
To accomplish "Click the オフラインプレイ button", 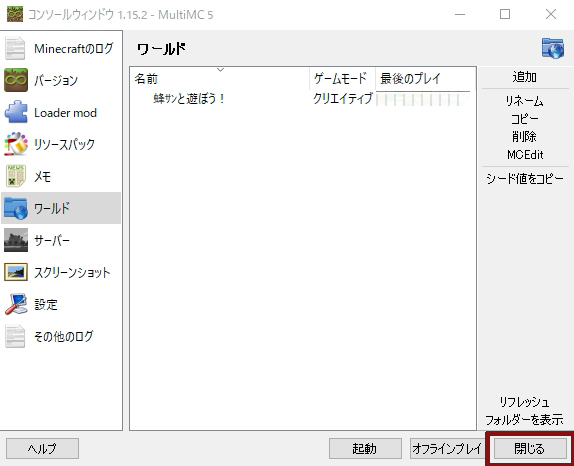I will pos(446,448).
